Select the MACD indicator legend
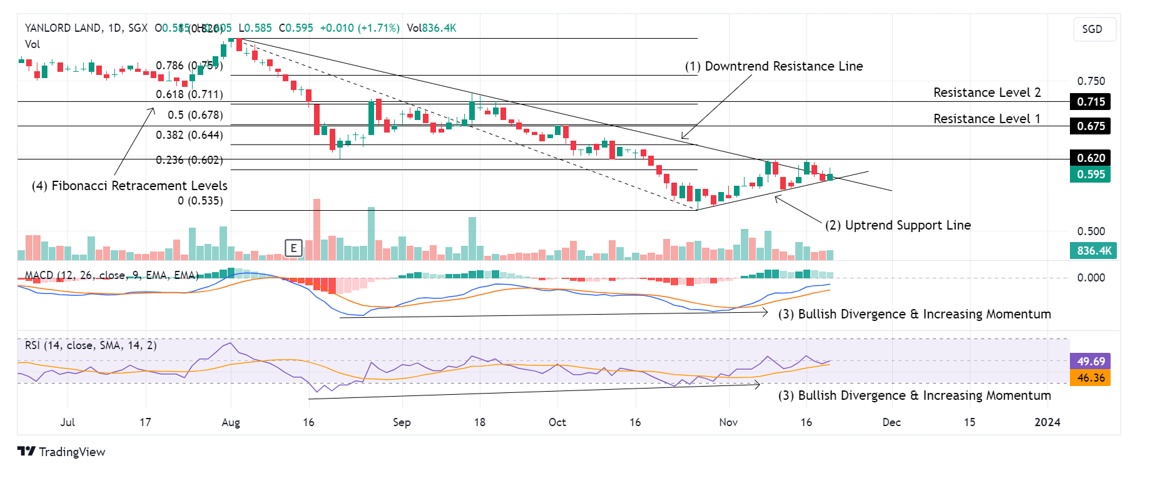The height and width of the screenshot is (481, 1160). click(112, 275)
